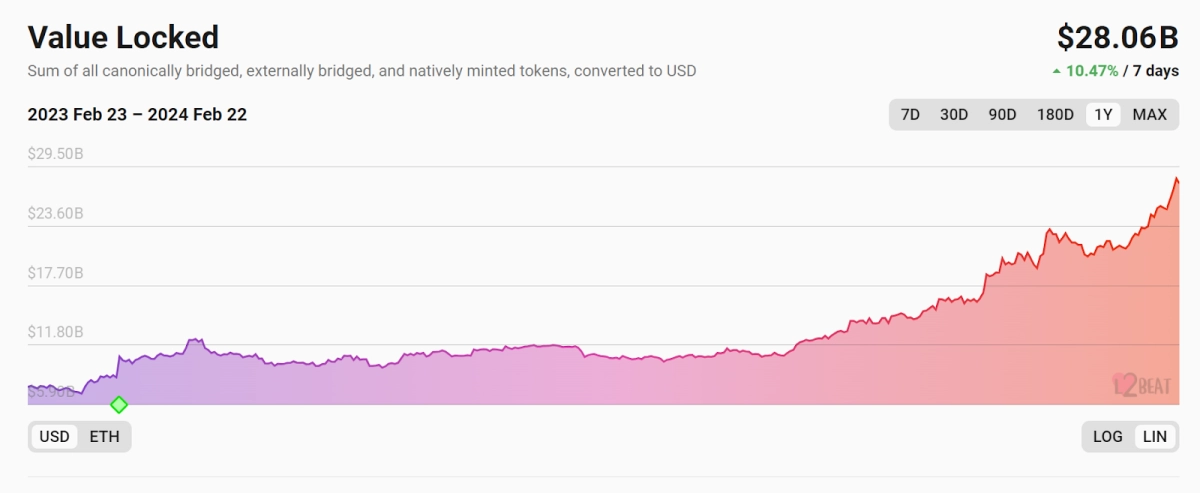Choose the 180D time range
The height and width of the screenshot is (493, 1200).
[x=1055, y=115]
